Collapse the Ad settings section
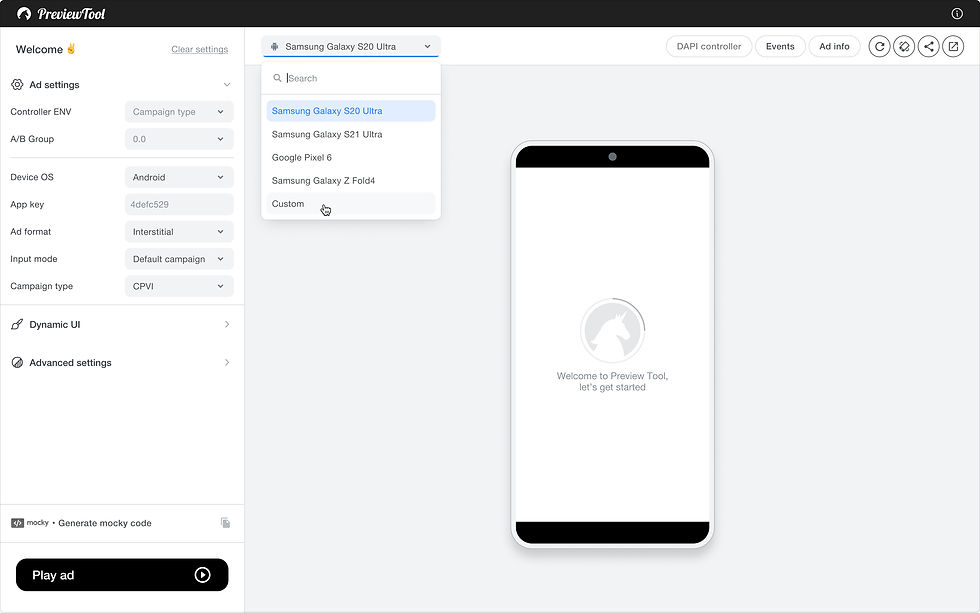The height and width of the screenshot is (613, 980). [x=227, y=84]
